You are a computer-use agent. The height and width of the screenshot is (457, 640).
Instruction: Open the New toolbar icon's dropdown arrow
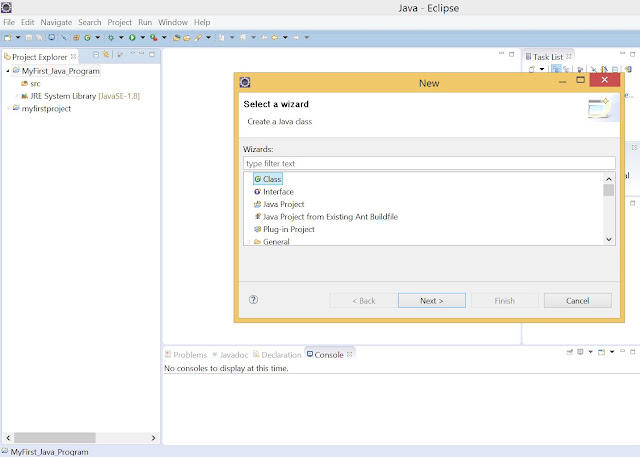point(18,38)
